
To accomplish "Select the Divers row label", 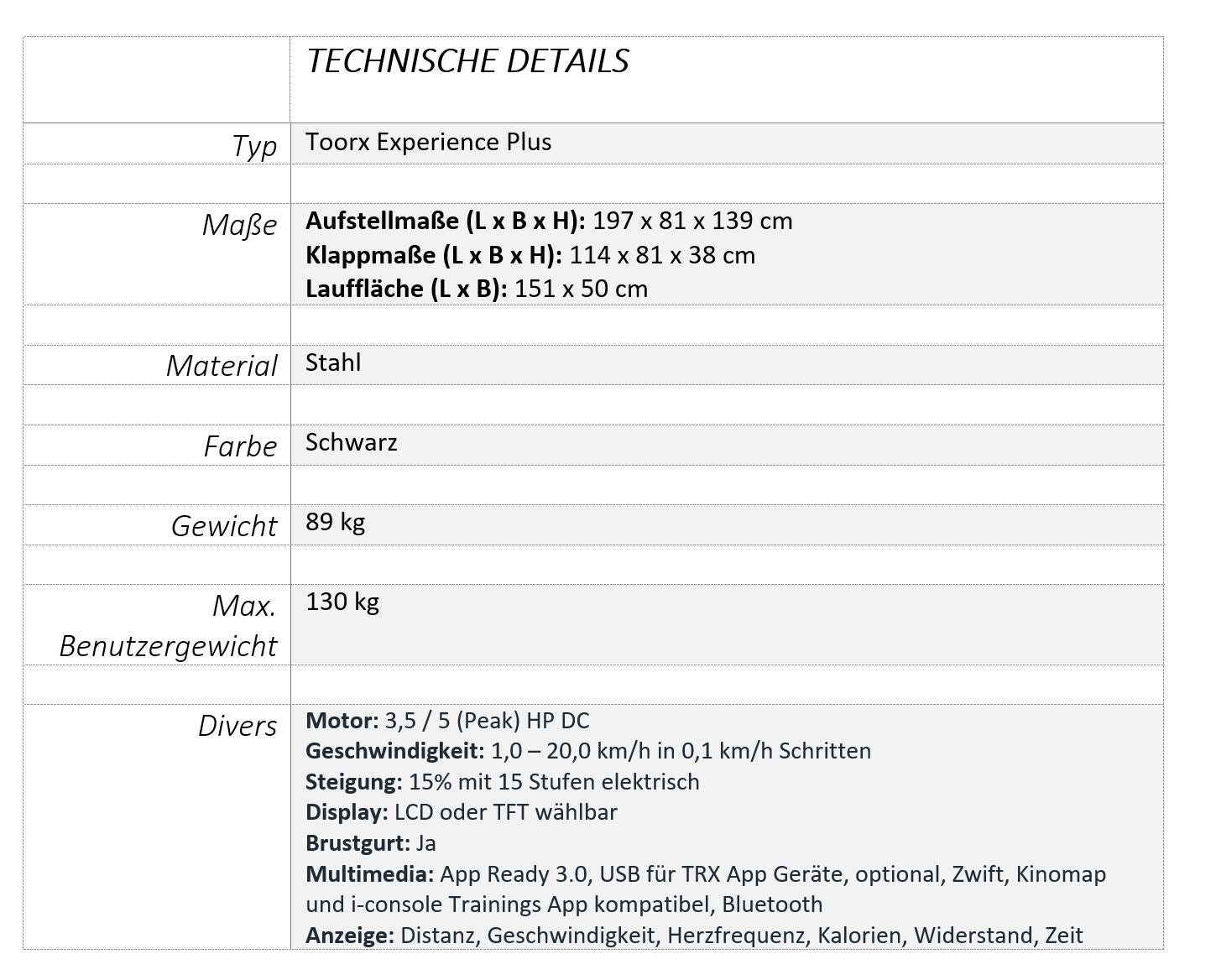I will tap(237, 726).
